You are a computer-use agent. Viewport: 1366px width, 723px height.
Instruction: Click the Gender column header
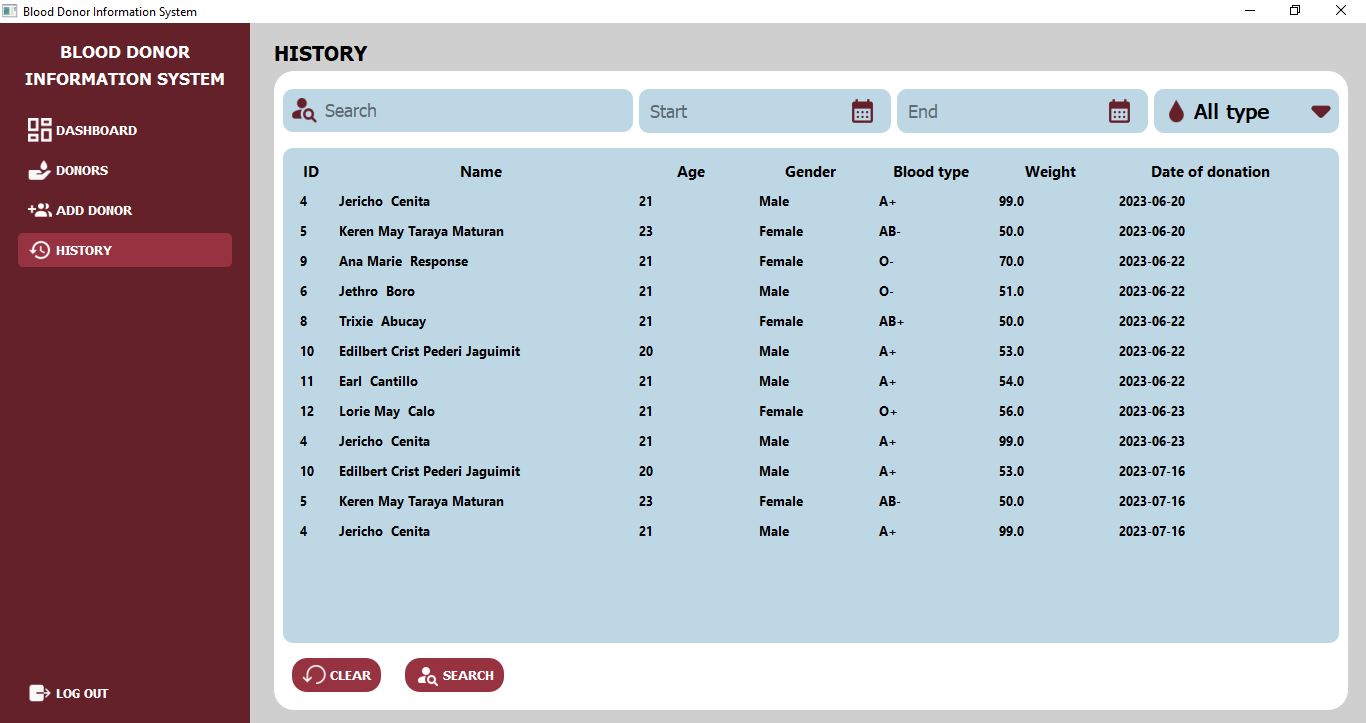click(x=810, y=172)
